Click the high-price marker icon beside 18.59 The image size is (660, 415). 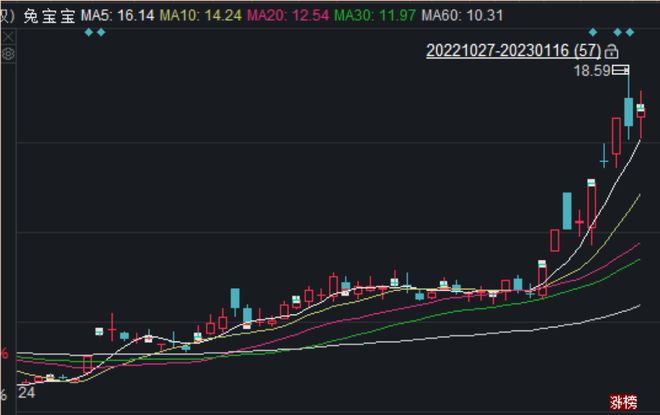(621, 70)
